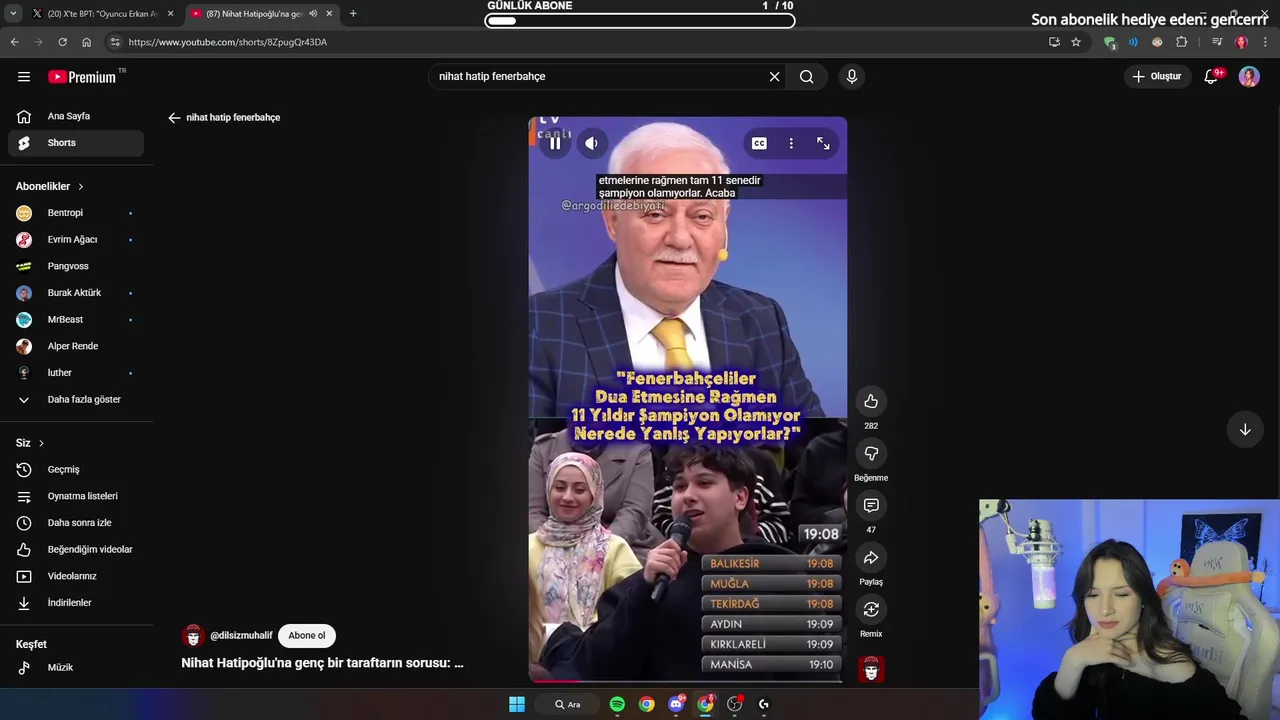
Task: Open the MrBeast channel
Action: point(76,319)
